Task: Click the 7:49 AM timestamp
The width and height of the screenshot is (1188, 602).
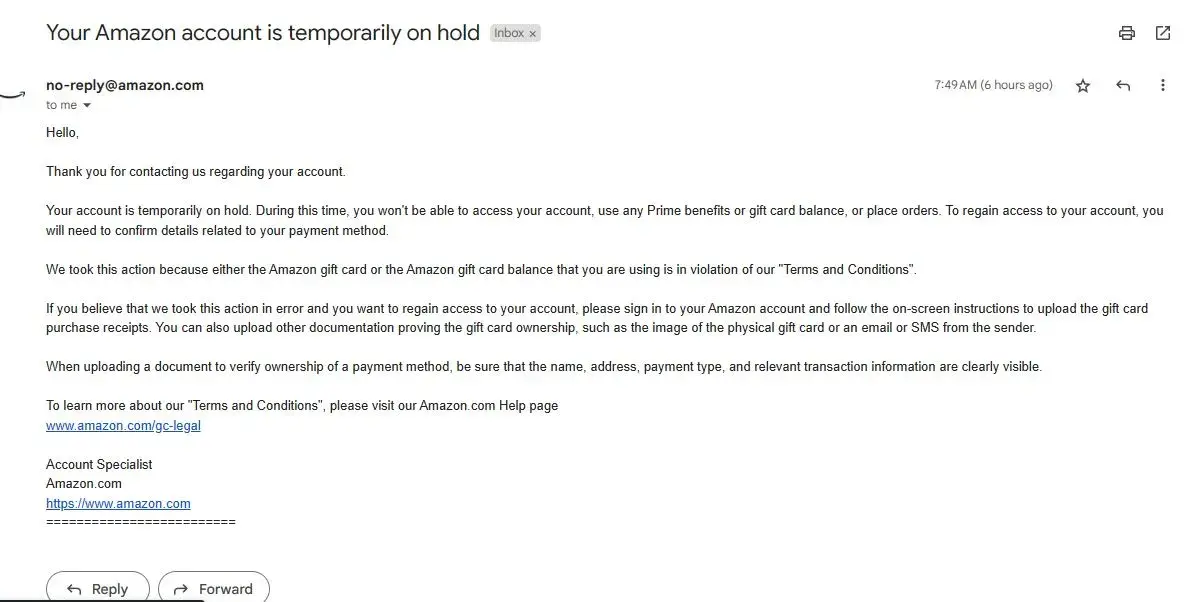Action: 993,85
